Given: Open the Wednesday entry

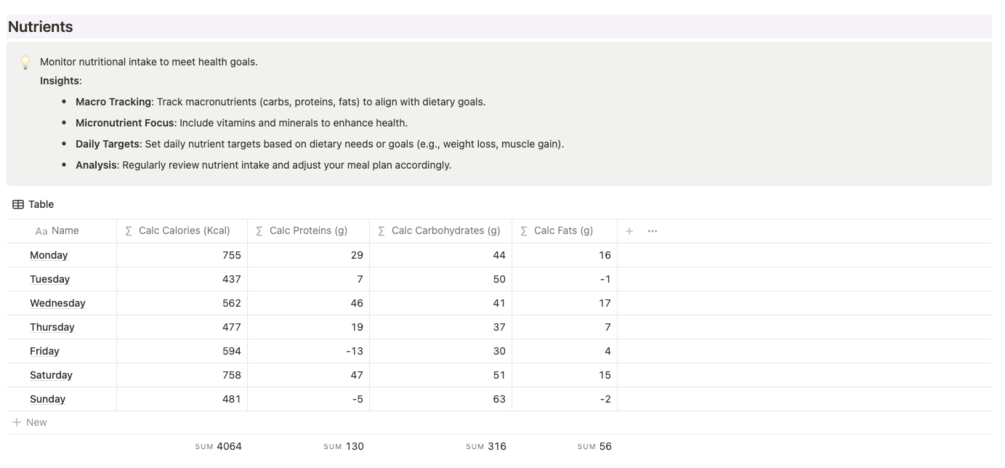Looking at the screenshot, I should coord(57,303).
